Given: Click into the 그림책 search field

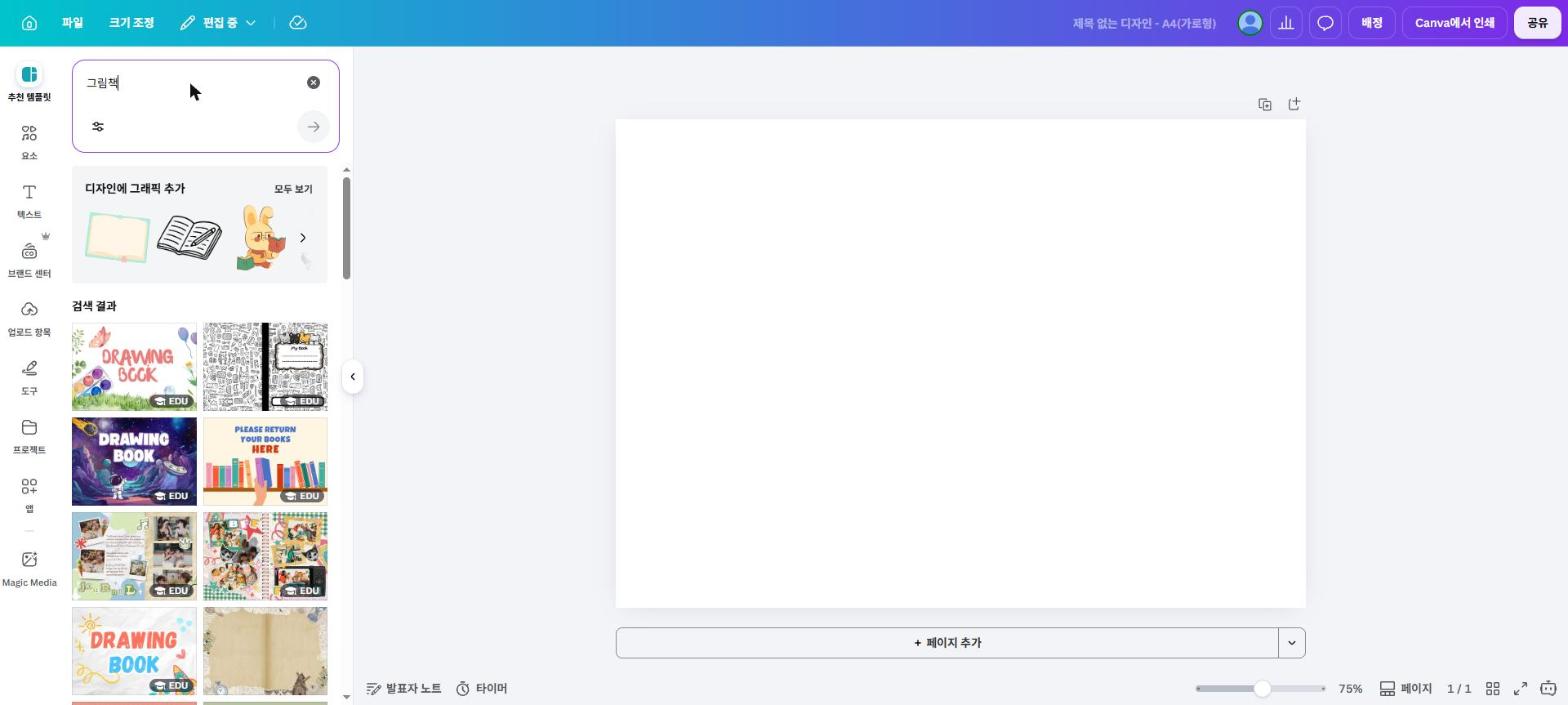Looking at the screenshot, I should click(x=190, y=83).
